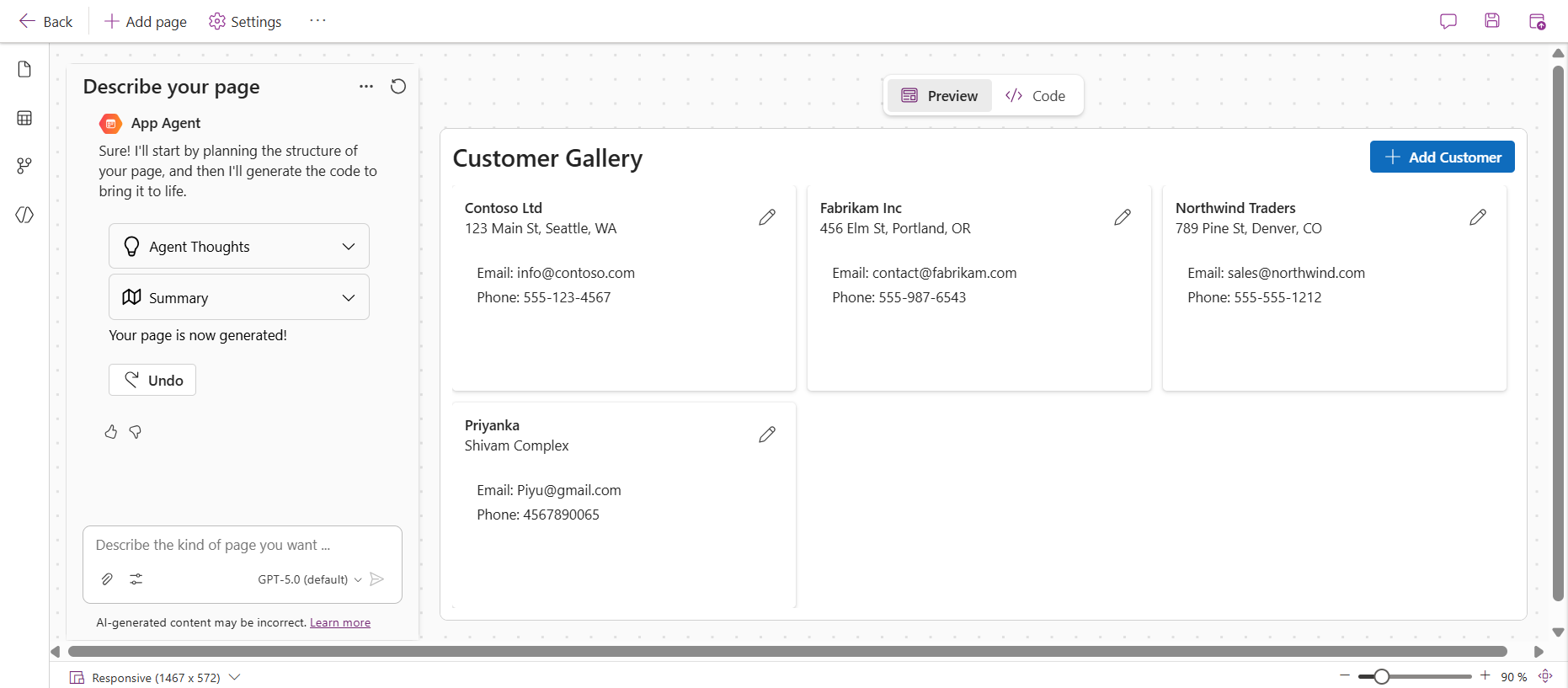The width and height of the screenshot is (1568, 688).
Task: Open Pages icon in left sidebar
Action: (x=24, y=69)
